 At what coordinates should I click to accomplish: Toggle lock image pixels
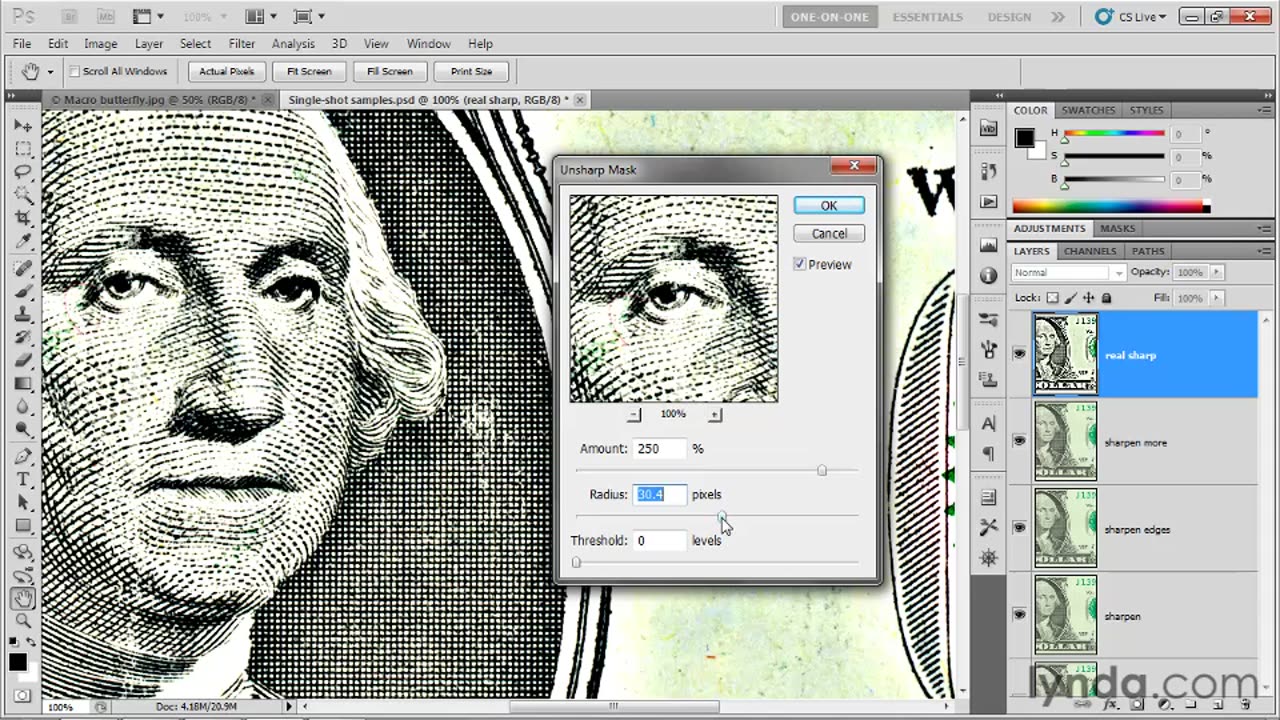(x=1070, y=298)
